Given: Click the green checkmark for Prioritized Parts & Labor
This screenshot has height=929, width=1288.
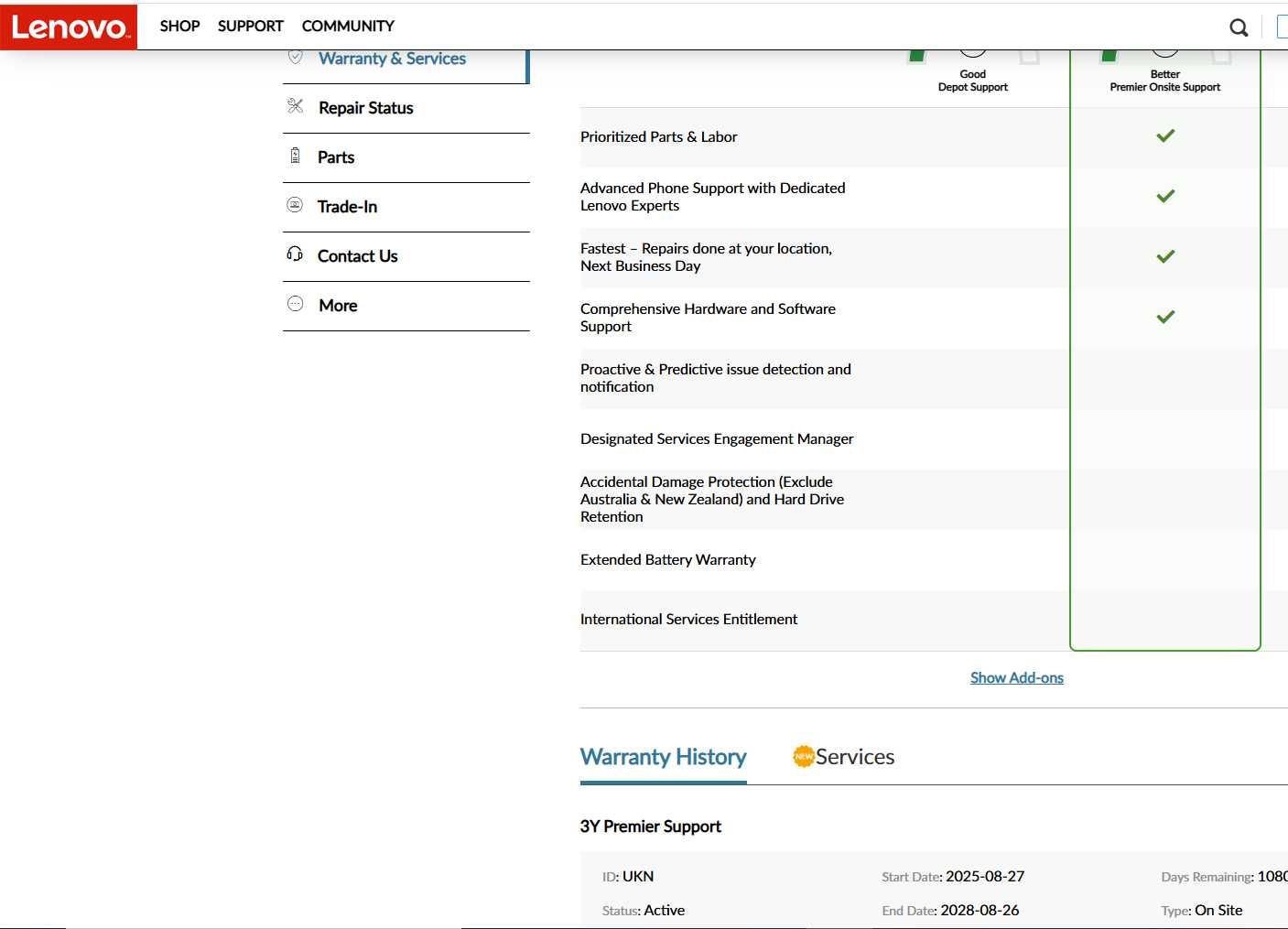Looking at the screenshot, I should (x=1165, y=135).
